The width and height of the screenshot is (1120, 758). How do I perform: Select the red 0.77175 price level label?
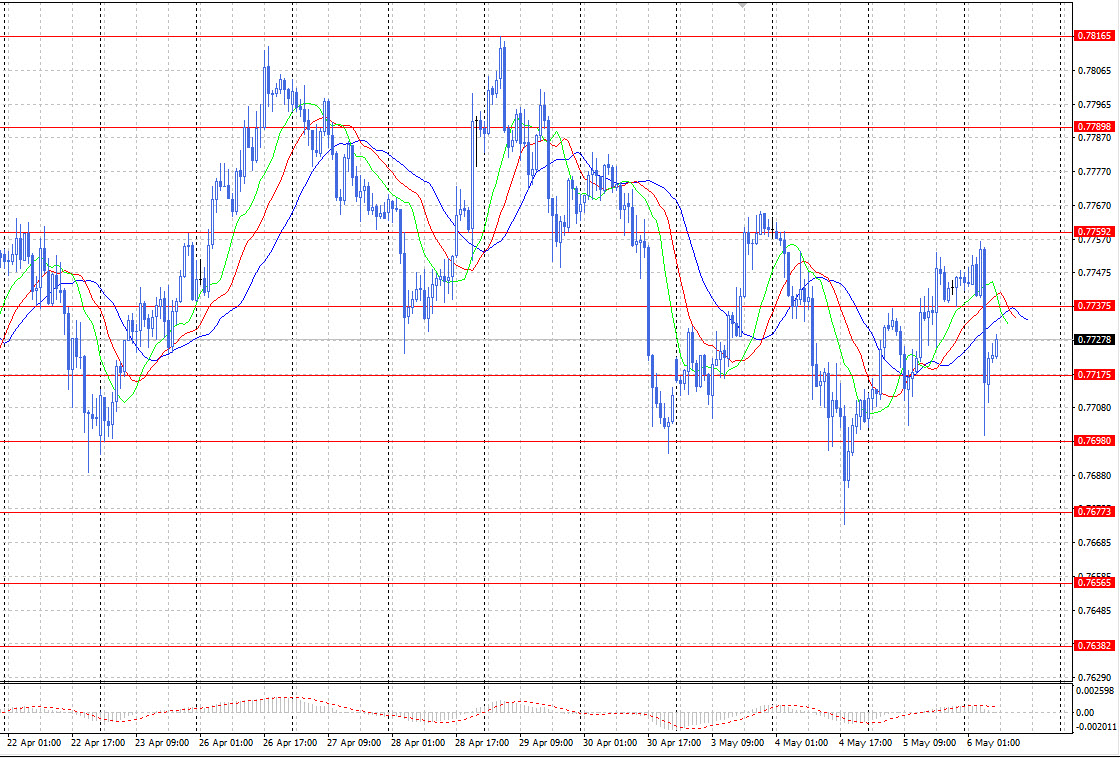(x=1094, y=375)
